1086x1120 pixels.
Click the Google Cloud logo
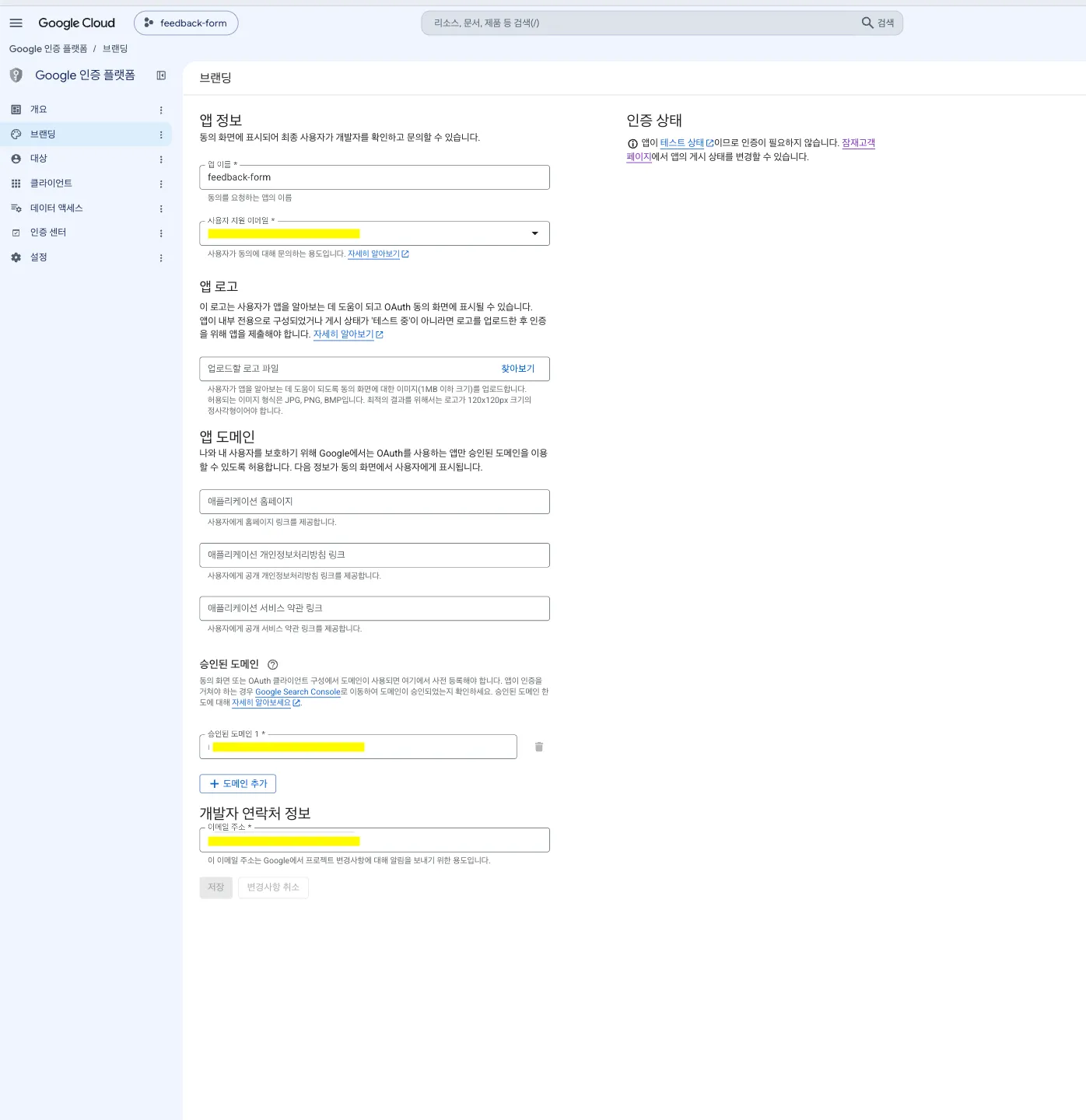pyautogui.click(x=76, y=23)
